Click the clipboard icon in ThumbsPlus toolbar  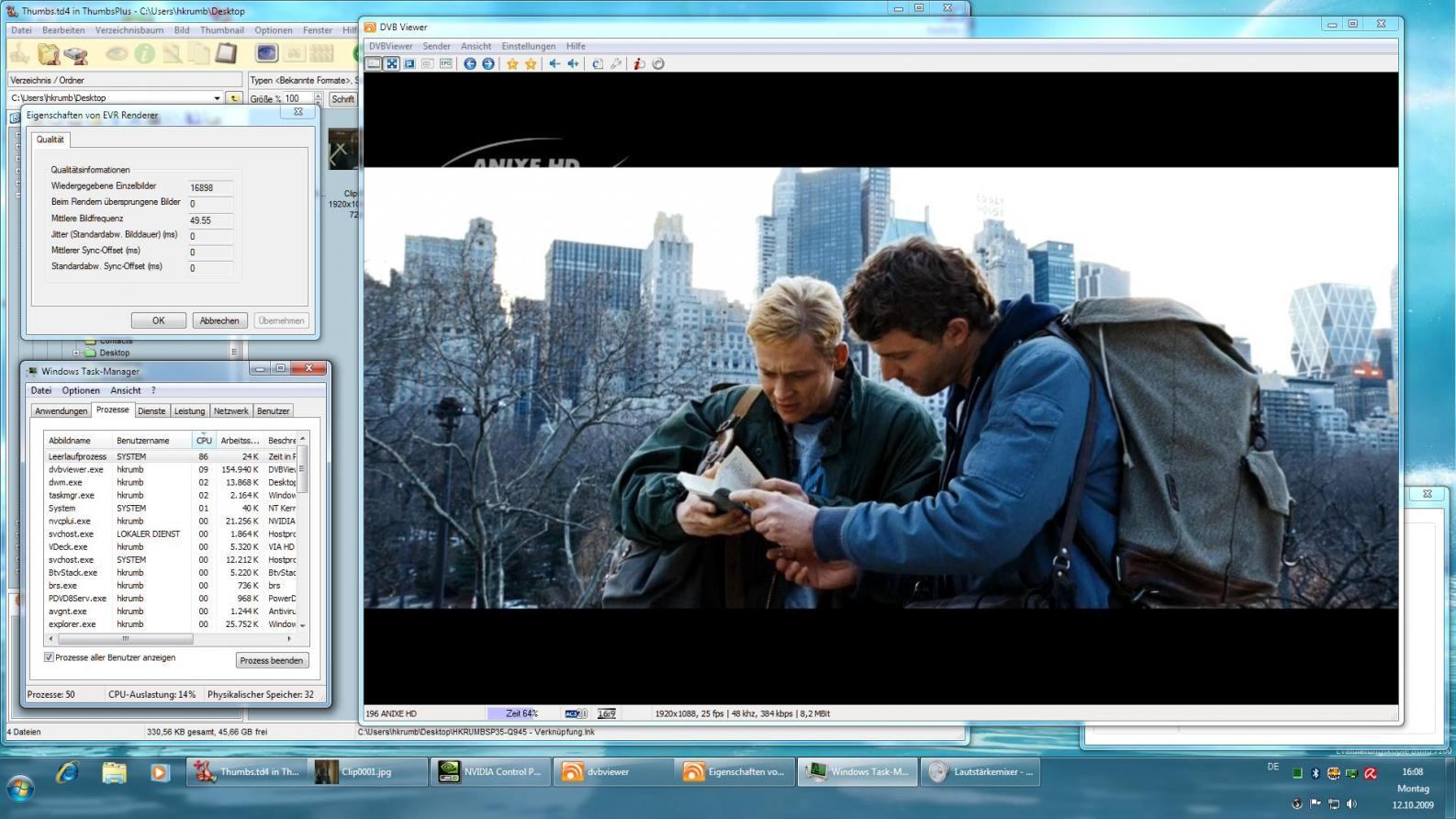[226, 54]
